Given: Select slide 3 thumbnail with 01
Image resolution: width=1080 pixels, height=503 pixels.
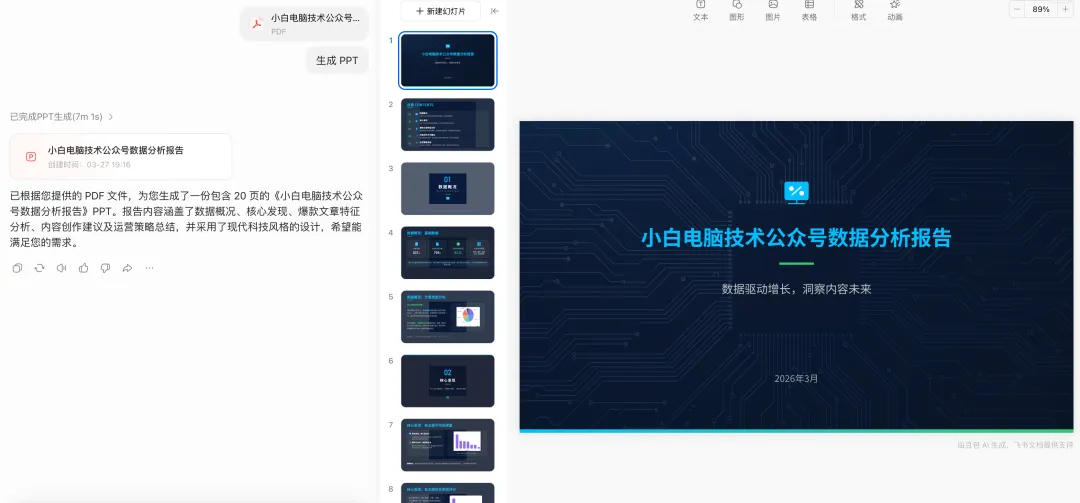Looking at the screenshot, I should click(448, 188).
